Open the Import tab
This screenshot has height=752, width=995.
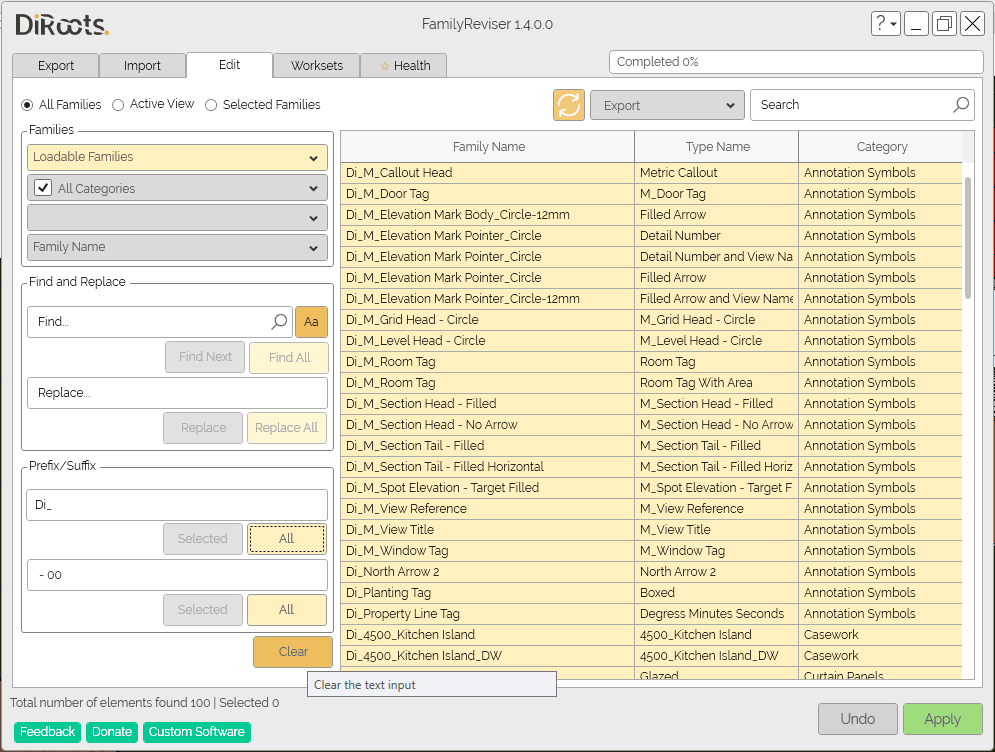(x=142, y=66)
